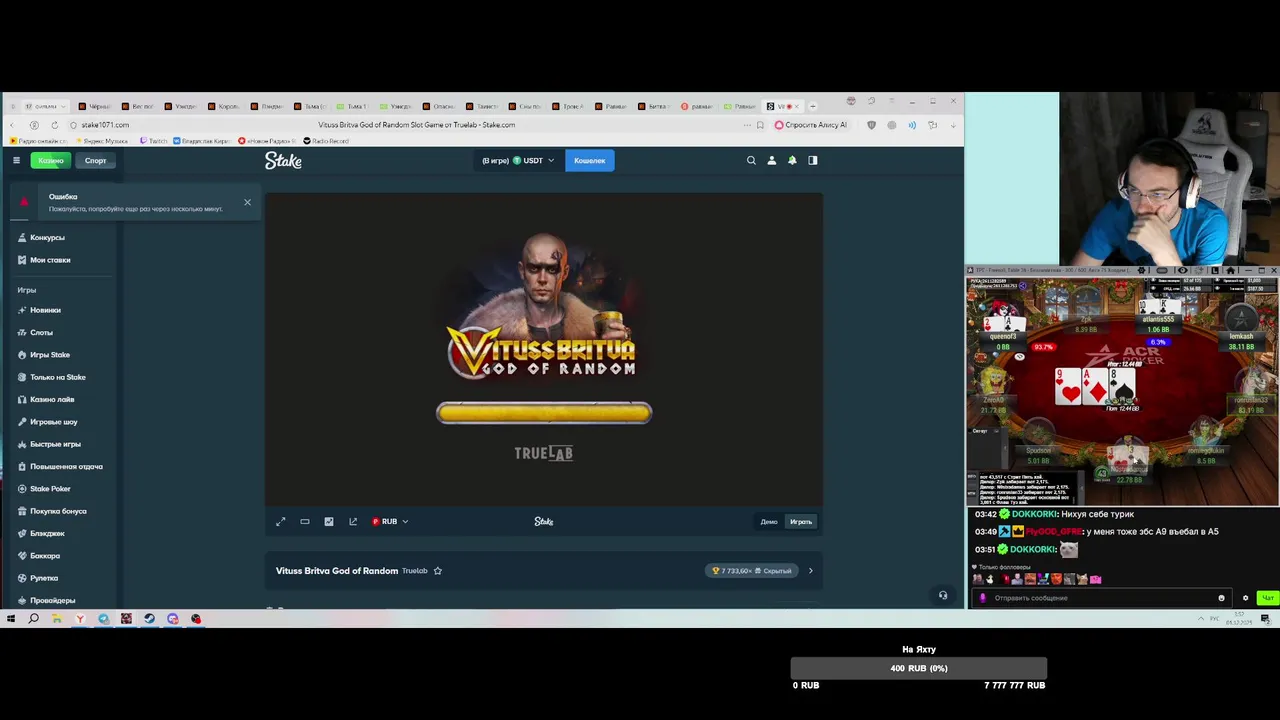
Task: Click the Yandex browser taskbar icon
Action: pyautogui.click(x=80, y=619)
